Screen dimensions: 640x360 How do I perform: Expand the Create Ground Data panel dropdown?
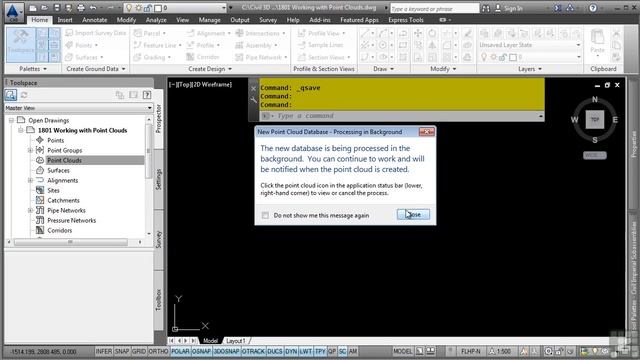(96, 69)
